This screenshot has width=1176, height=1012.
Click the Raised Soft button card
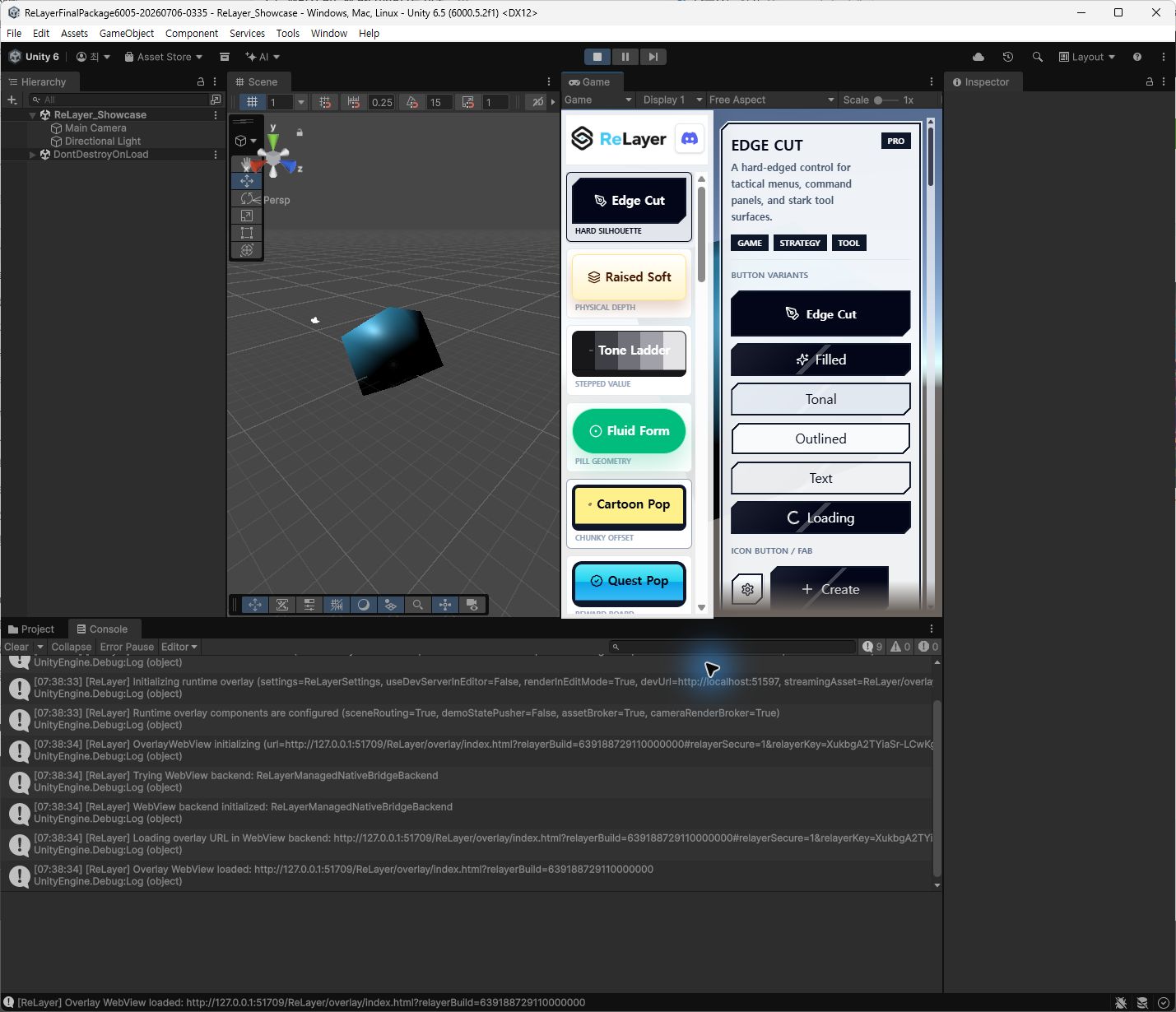(629, 277)
